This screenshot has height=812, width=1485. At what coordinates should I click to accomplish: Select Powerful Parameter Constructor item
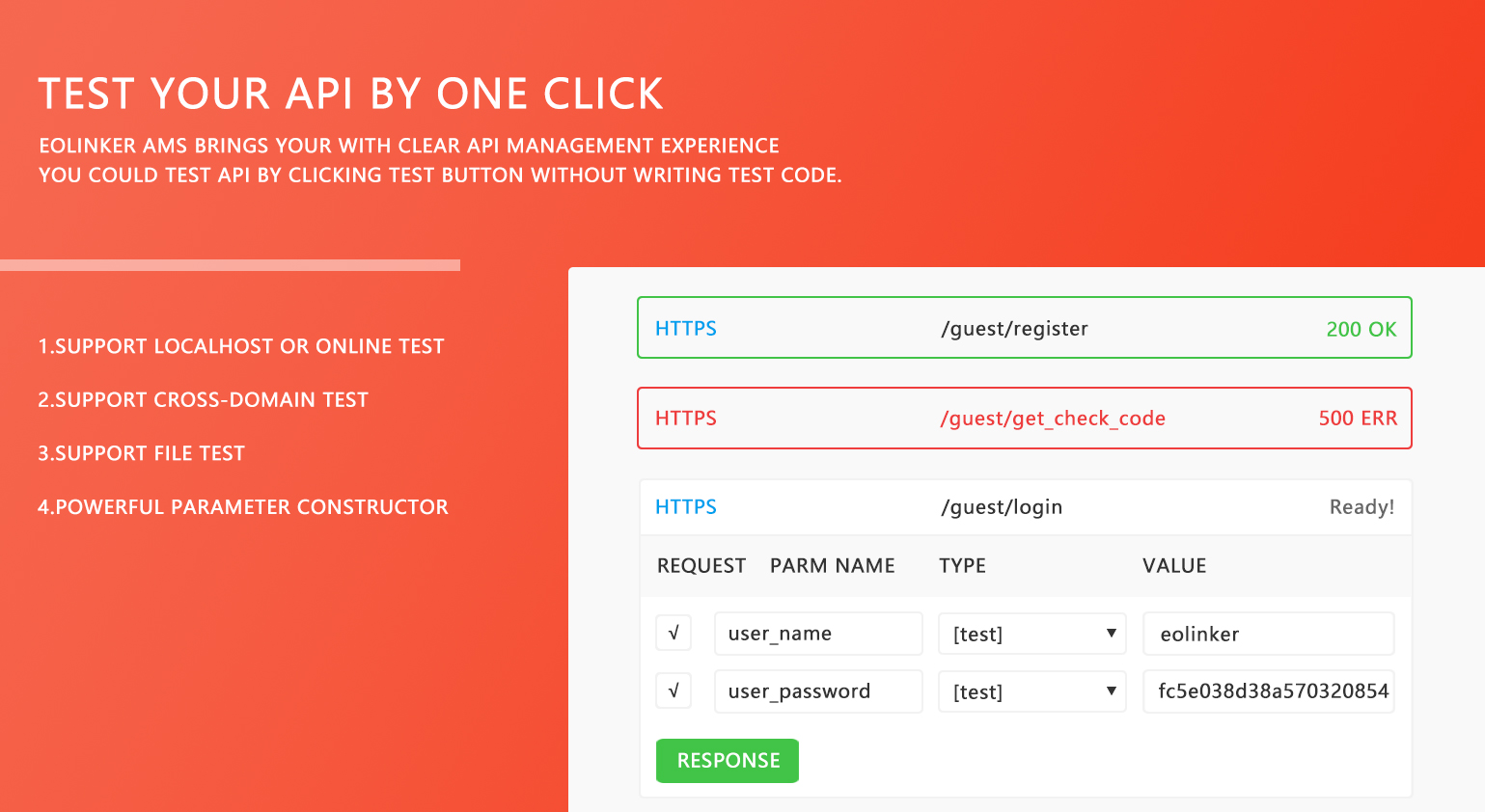point(243,507)
